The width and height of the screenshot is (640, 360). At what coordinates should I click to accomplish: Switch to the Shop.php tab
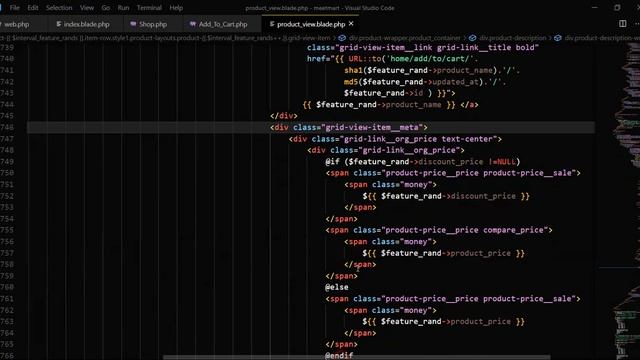(x=153, y=24)
